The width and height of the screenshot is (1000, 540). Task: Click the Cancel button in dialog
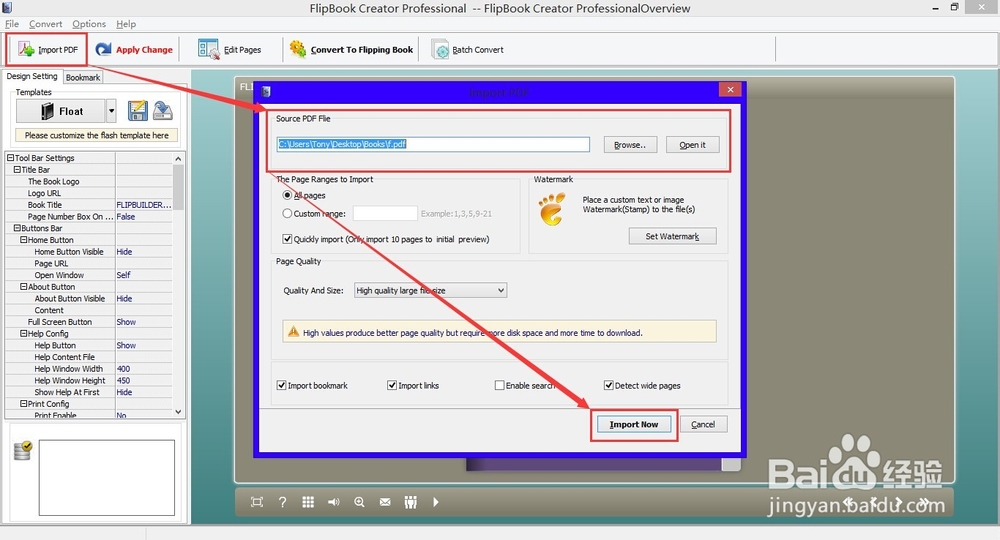(703, 424)
